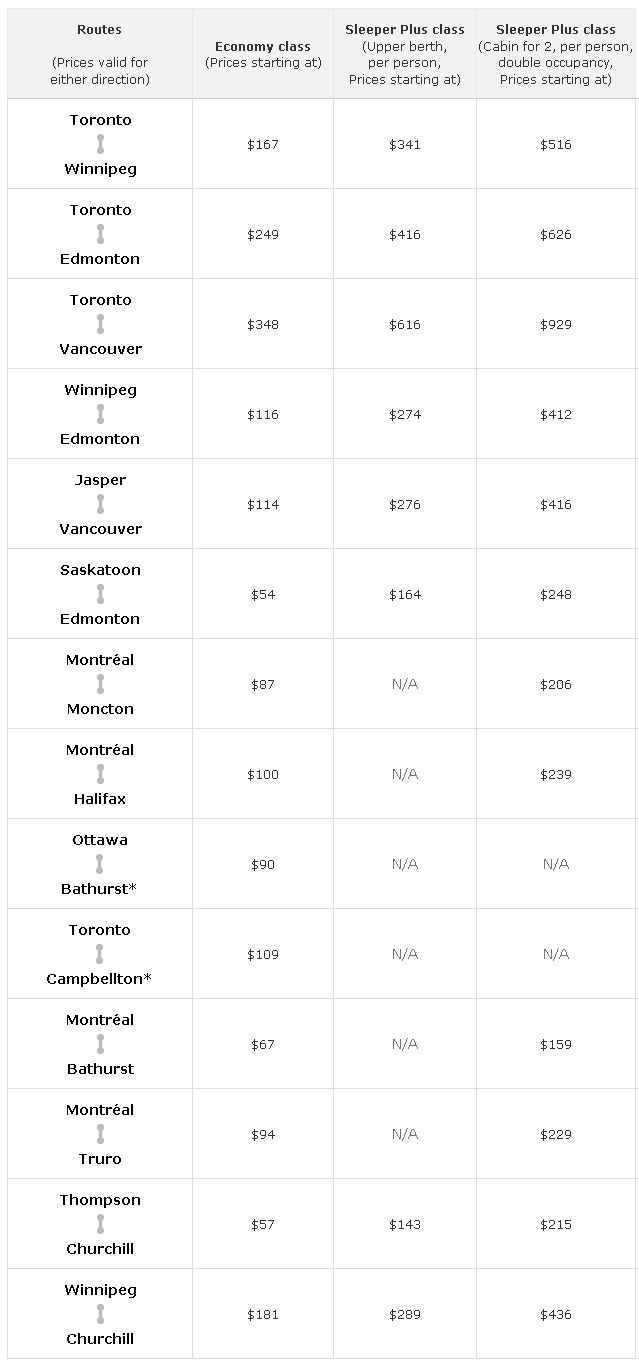Image resolution: width=639 pixels, height=1365 pixels.
Task: Click the $436 Winnipeg–Churchill cabin price
Action: tap(556, 1314)
